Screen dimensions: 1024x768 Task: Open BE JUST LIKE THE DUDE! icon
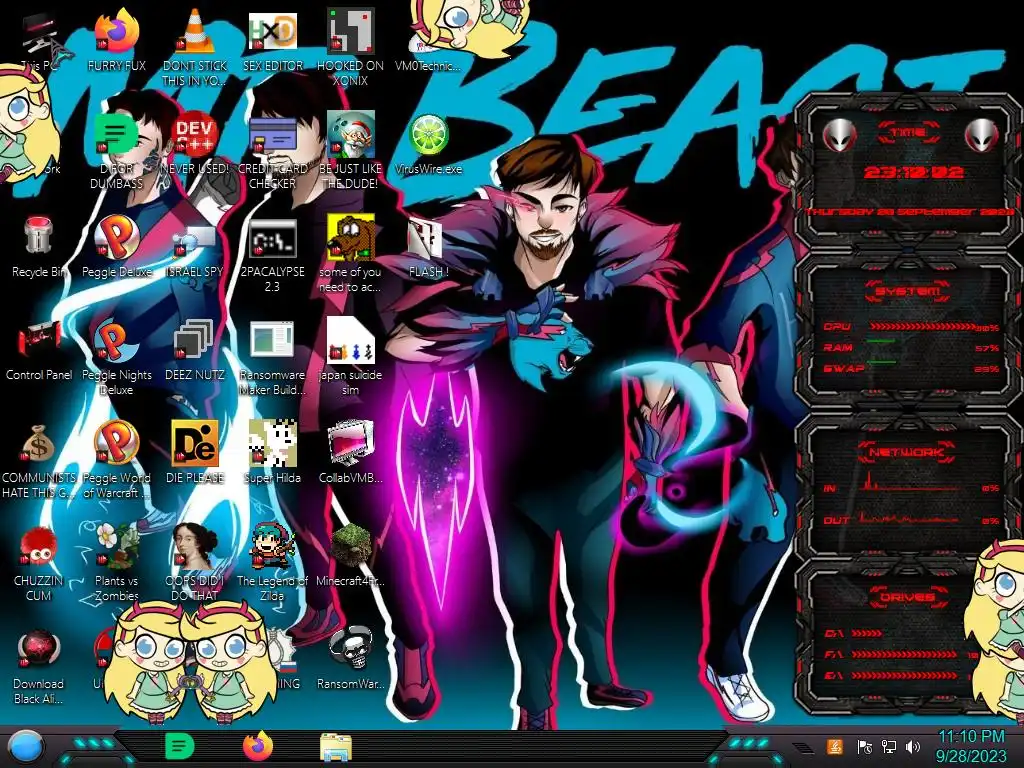click(x=350, y=135)
